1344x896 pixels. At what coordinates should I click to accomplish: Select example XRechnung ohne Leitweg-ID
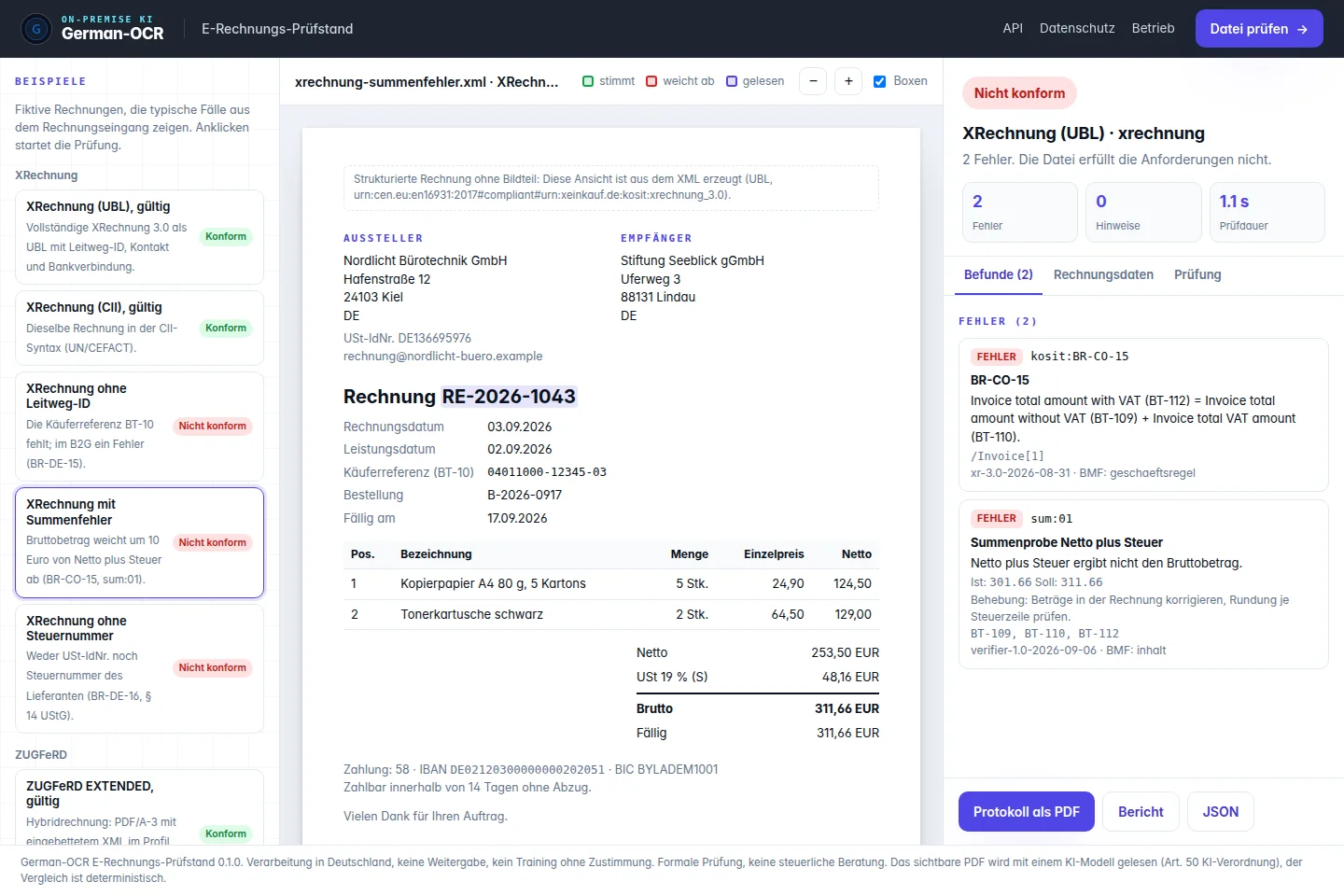(x=139, y=427)
